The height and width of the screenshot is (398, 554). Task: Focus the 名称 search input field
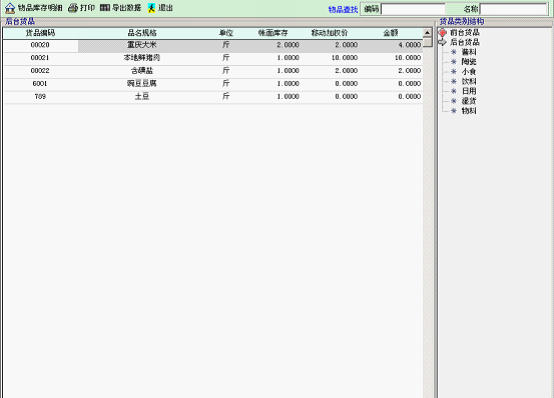(x=513, y=9)
